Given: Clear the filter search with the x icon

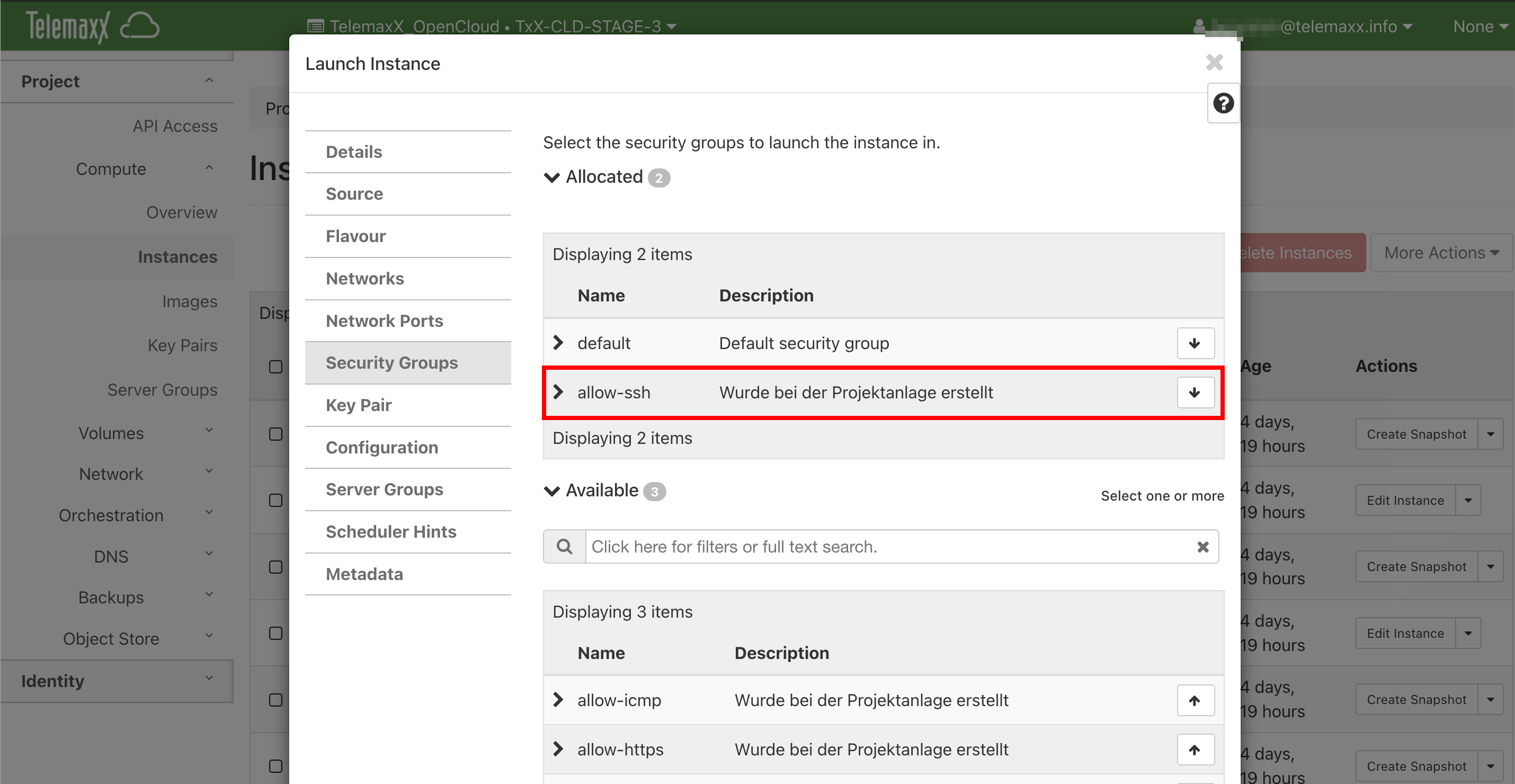Looking at the screenshot, I should [x=1202, y=546].
